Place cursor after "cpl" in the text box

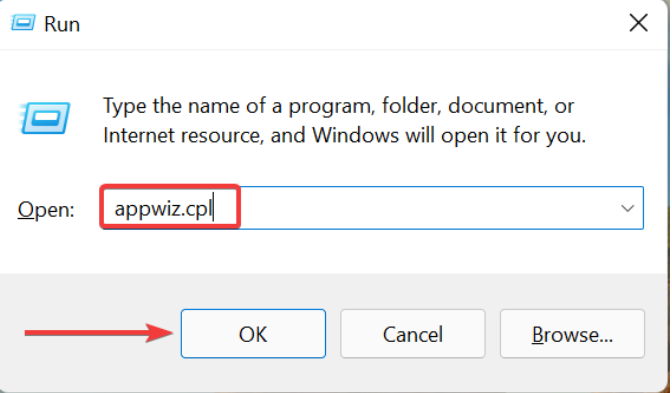[213, 209]
